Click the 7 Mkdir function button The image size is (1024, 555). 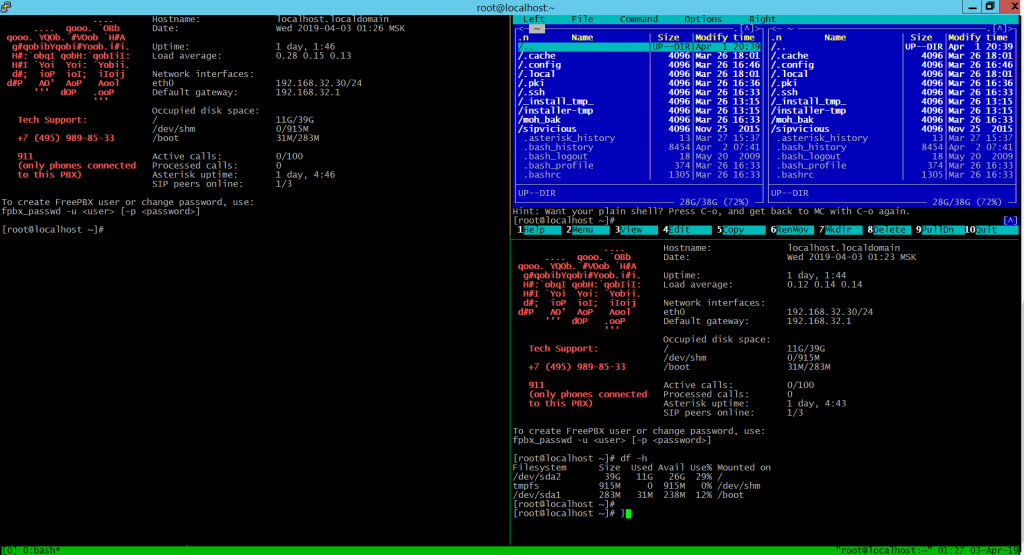pyautogui.click(x=841, y=230)
